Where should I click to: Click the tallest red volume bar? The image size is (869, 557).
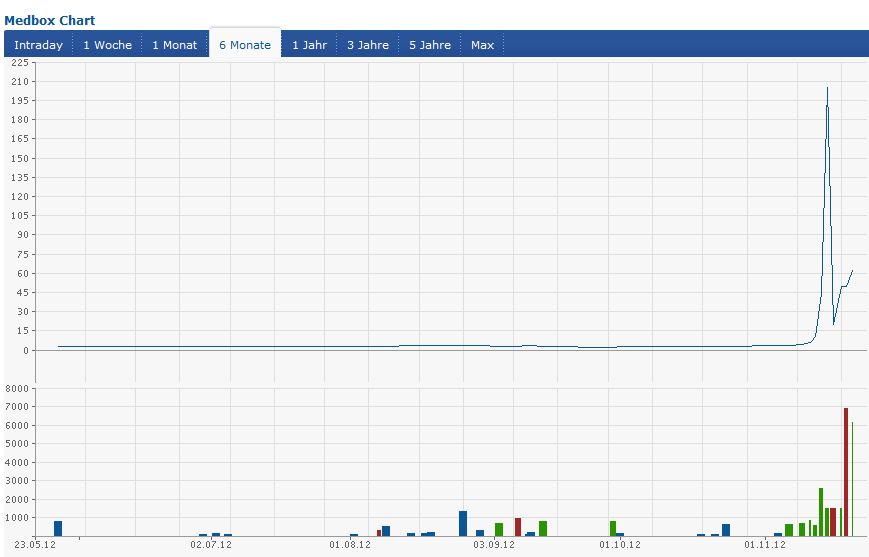point(846,472)
